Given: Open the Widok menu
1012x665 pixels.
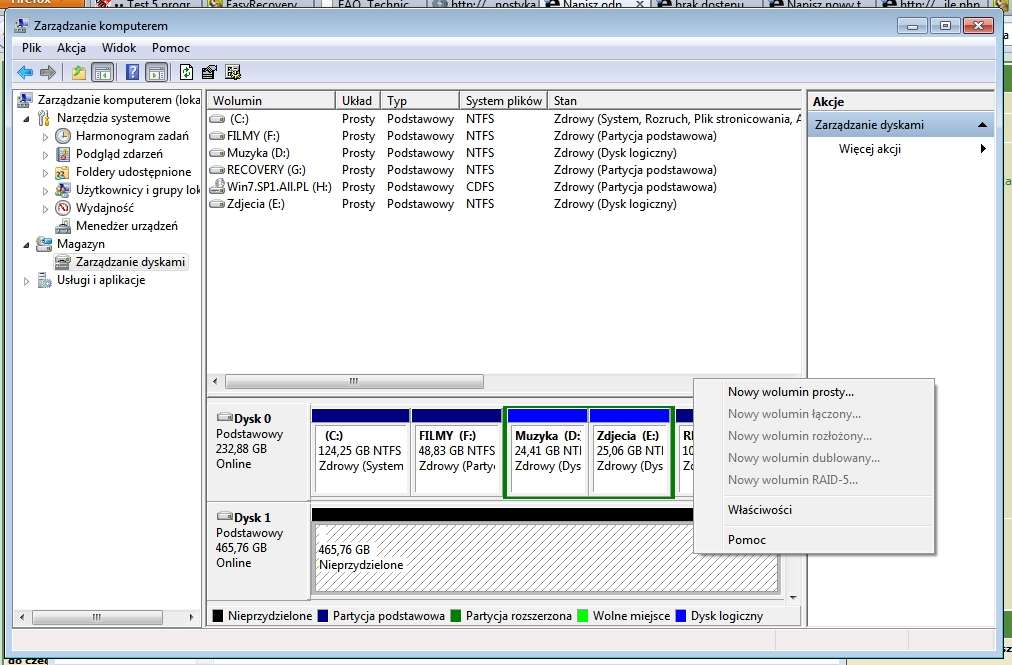Looking at the screenshot, I should click(x=119, y=48).
